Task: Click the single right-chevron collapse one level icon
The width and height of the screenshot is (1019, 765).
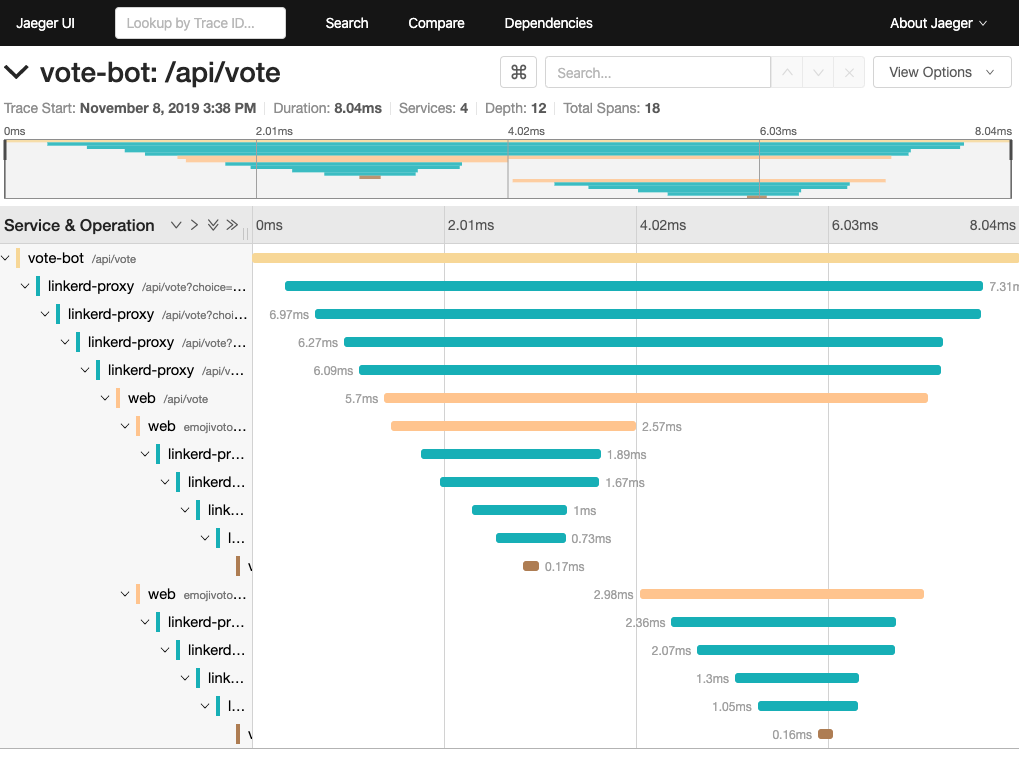Action: [x=194, y=225]
